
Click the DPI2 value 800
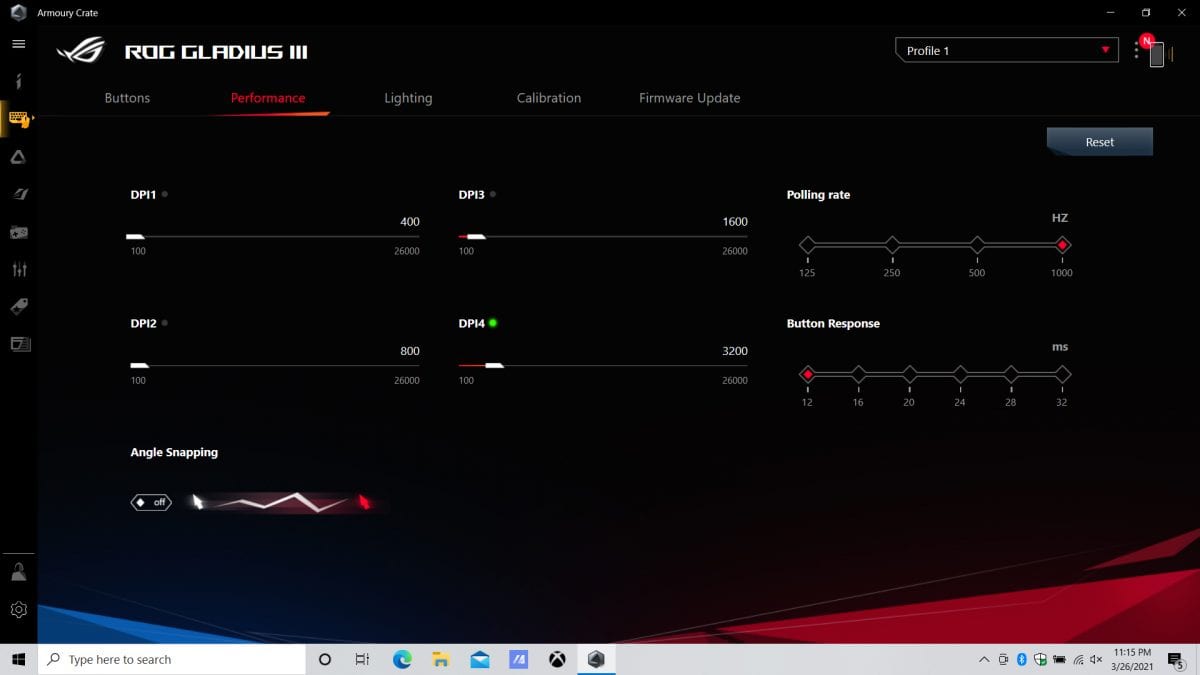coord(410,351)
